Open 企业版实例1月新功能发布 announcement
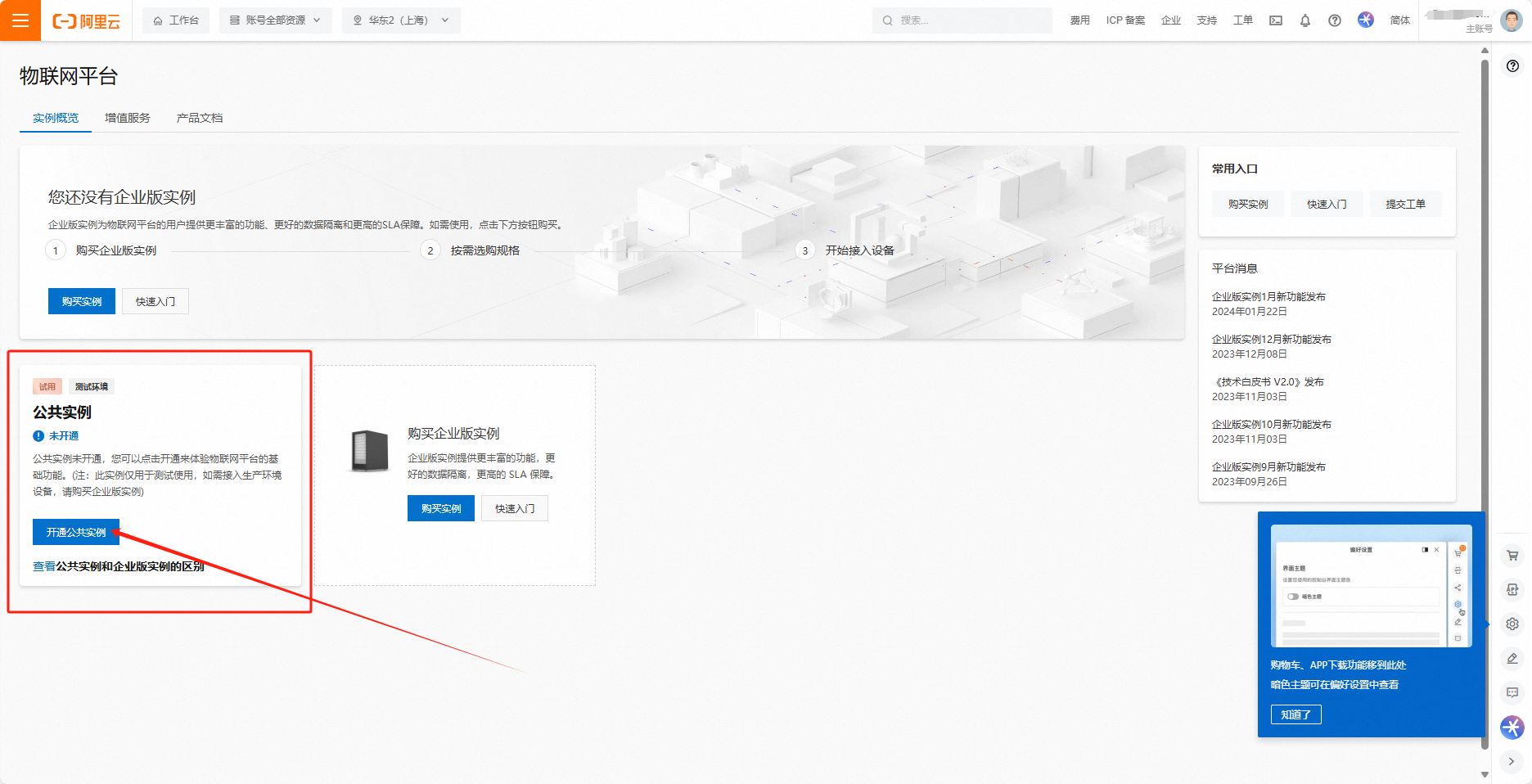This screenshot has height=784, width=1532. [1268, 297]
